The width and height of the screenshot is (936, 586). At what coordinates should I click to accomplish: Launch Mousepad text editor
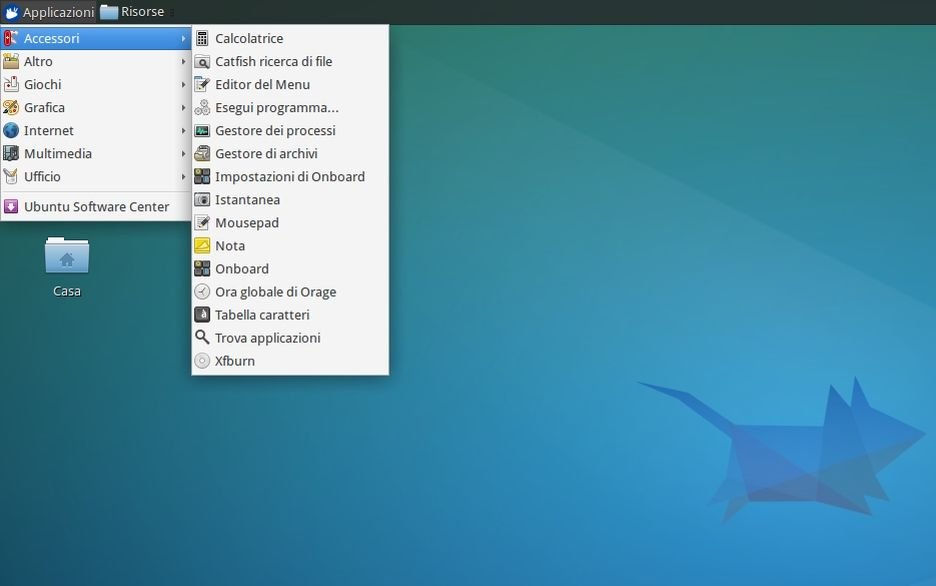[x=247, y=222]
